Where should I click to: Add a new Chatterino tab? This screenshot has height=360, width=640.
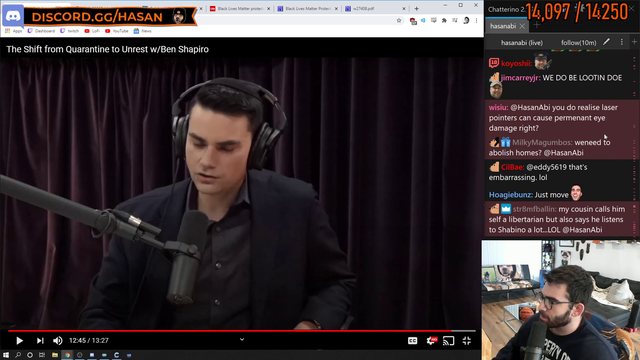click(537, 25)
